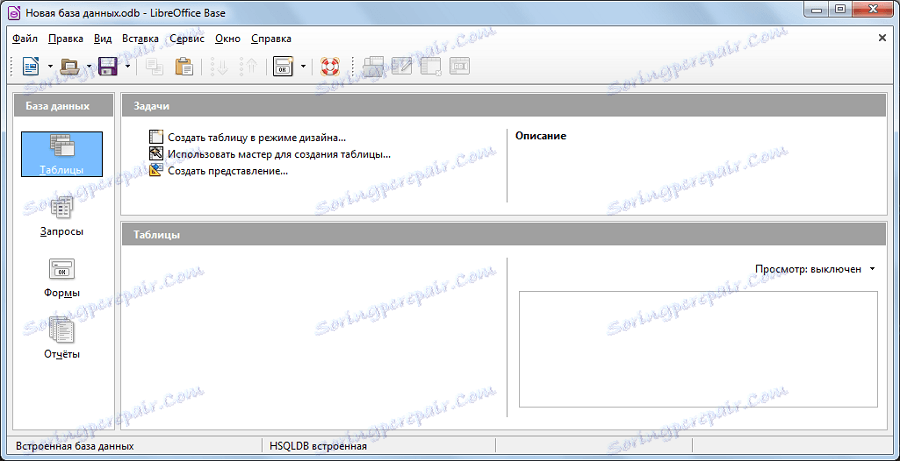Click the New document toolbar icon

point(30,67)
